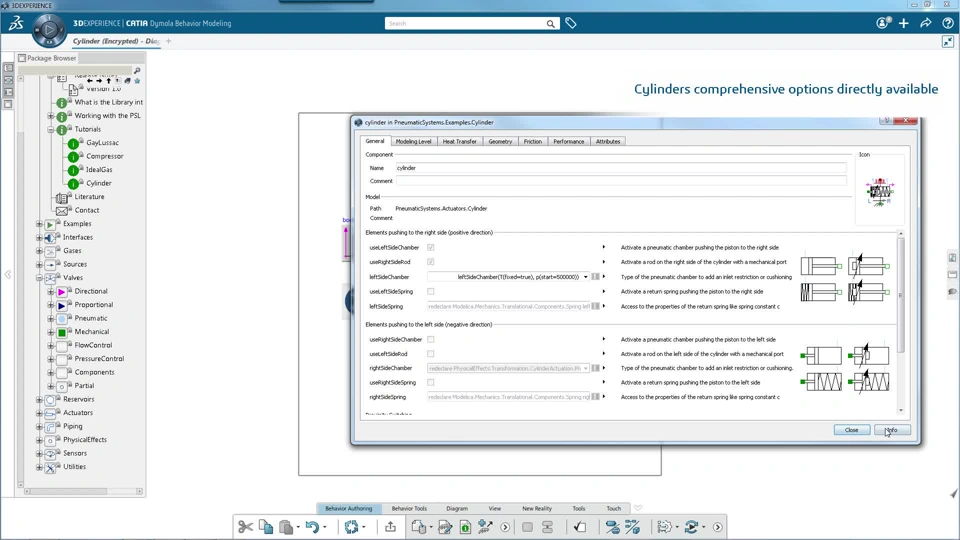Select the Literature tree item
Screen dimensions: 960x540
pos(89,197)
